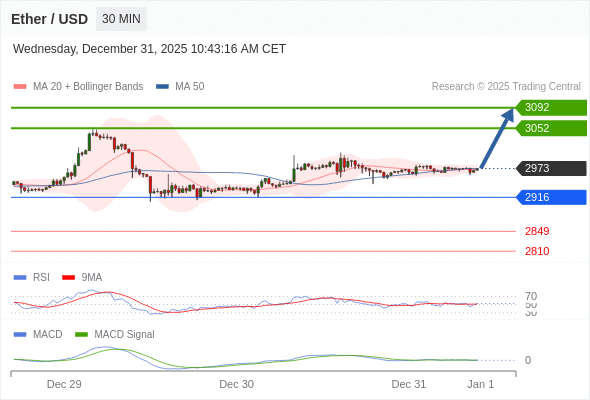Click the MA 50 blue legend swatch
The height and width of the screenshot is (400, 590).
(x=162, y=87)
